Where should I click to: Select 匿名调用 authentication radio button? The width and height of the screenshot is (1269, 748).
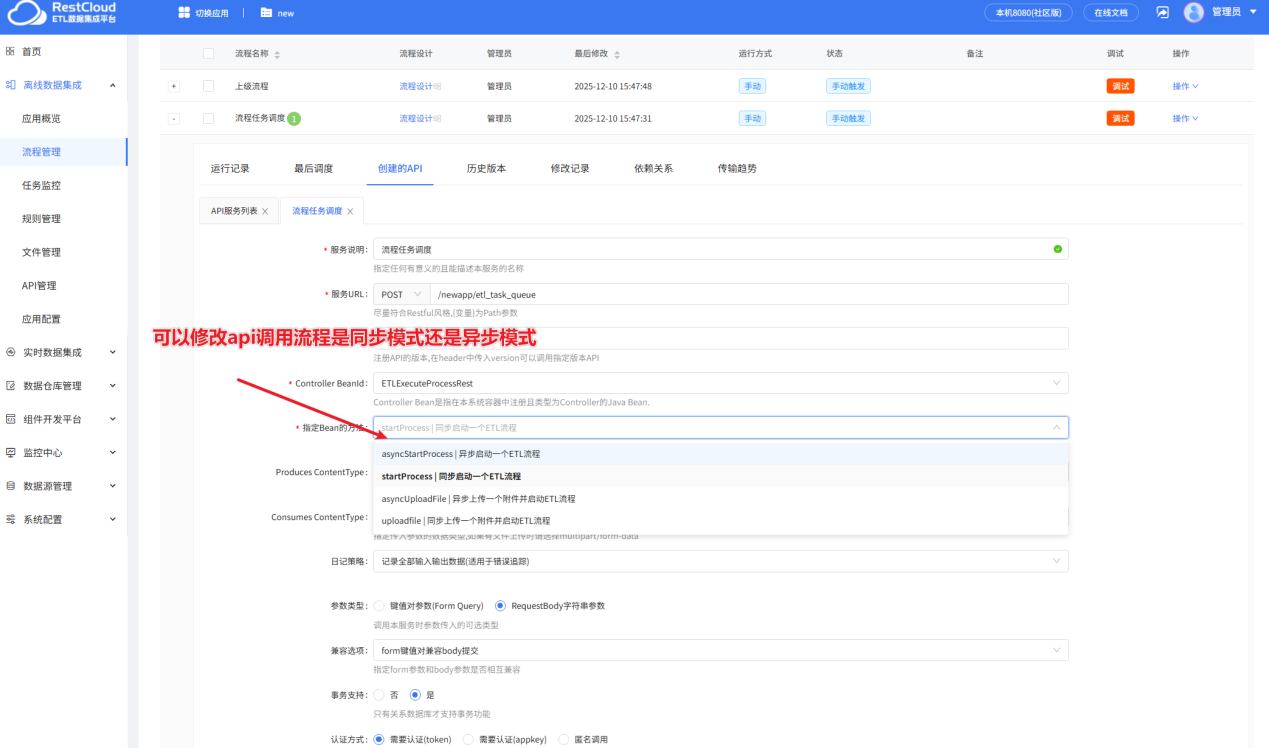[x=564, y=740]
